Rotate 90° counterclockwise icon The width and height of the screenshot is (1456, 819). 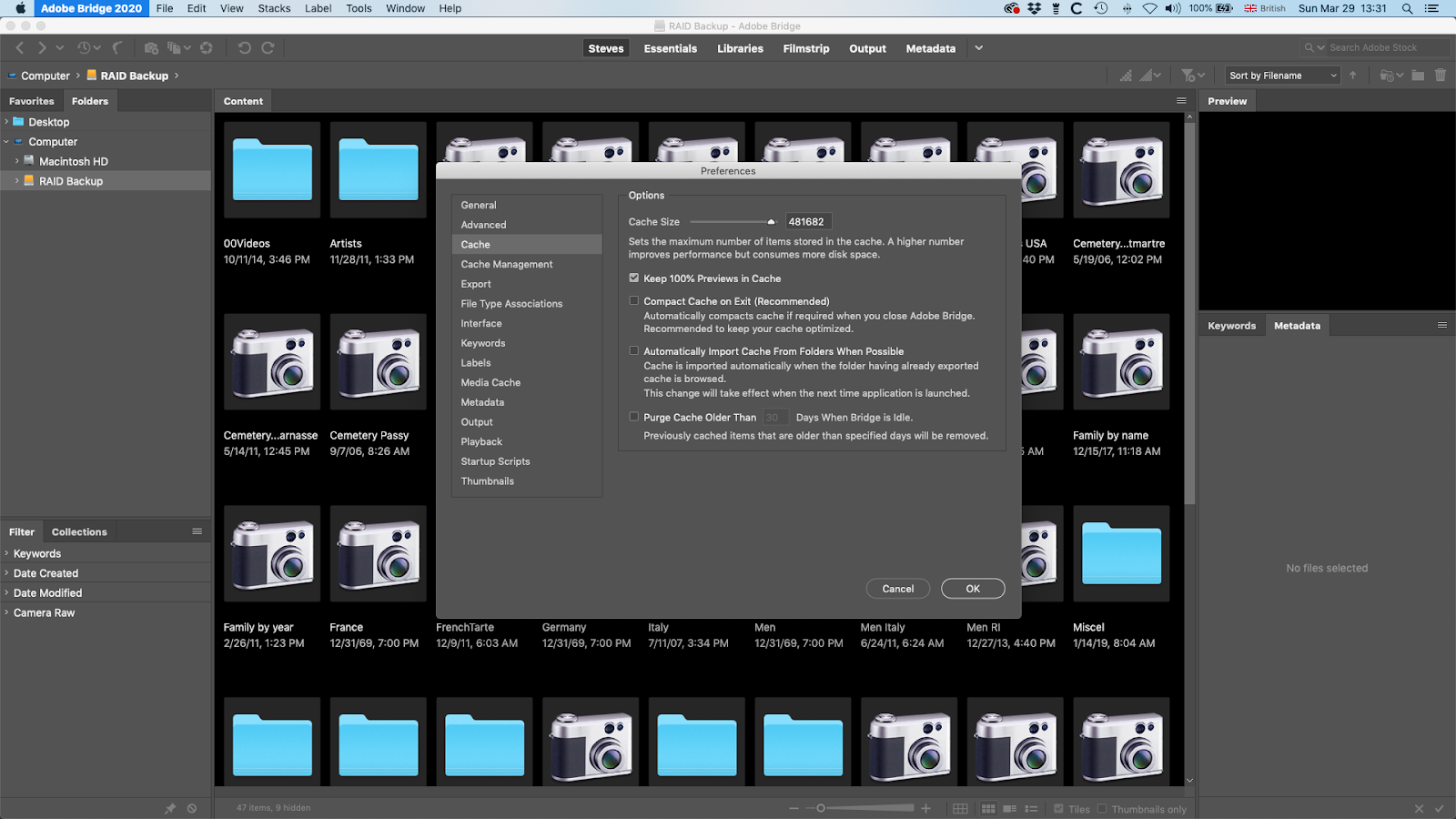click(x=244, y=48)
